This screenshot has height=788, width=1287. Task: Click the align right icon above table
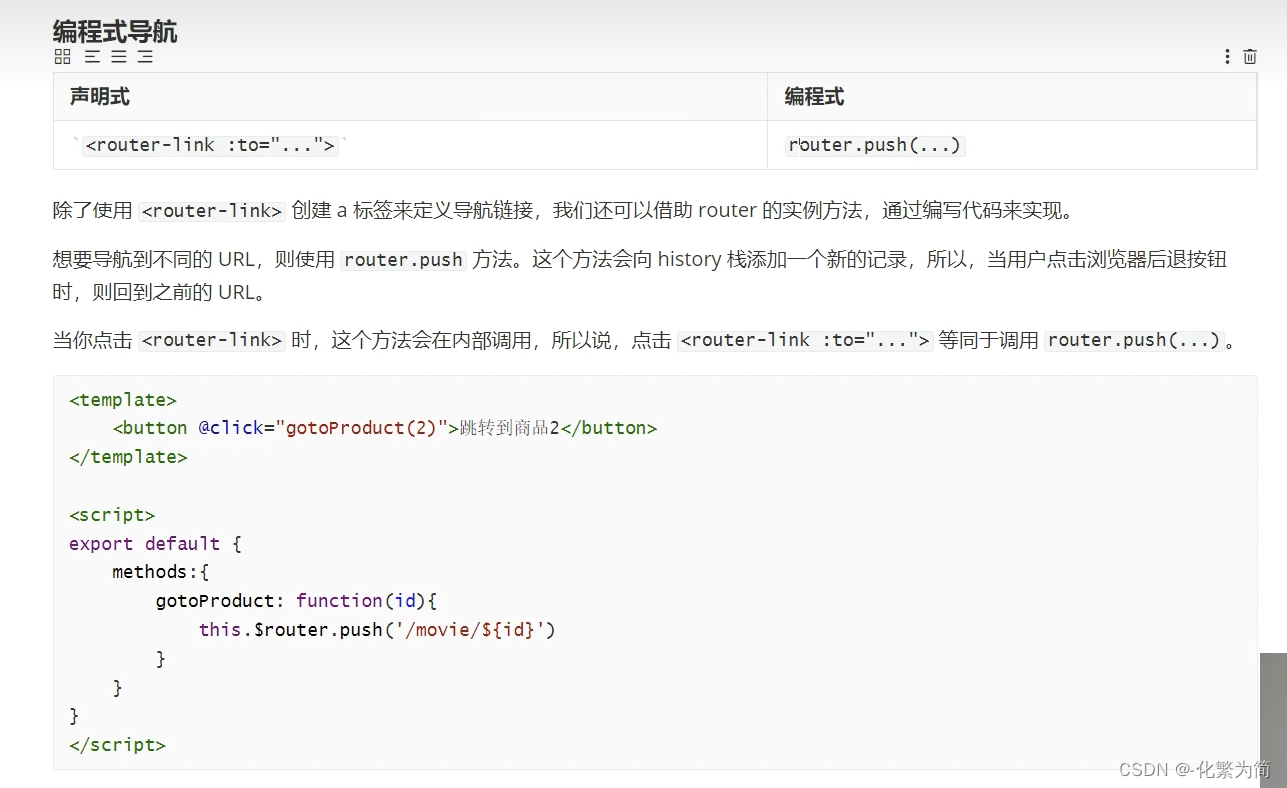click(x=145, y=57)
